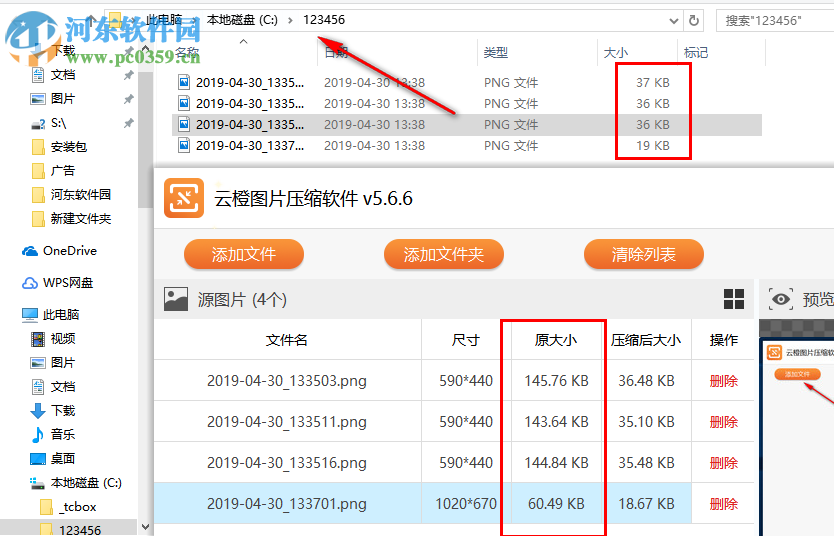Click the 源图片 picture icon
834x536 pixels.
coord(176,299)
